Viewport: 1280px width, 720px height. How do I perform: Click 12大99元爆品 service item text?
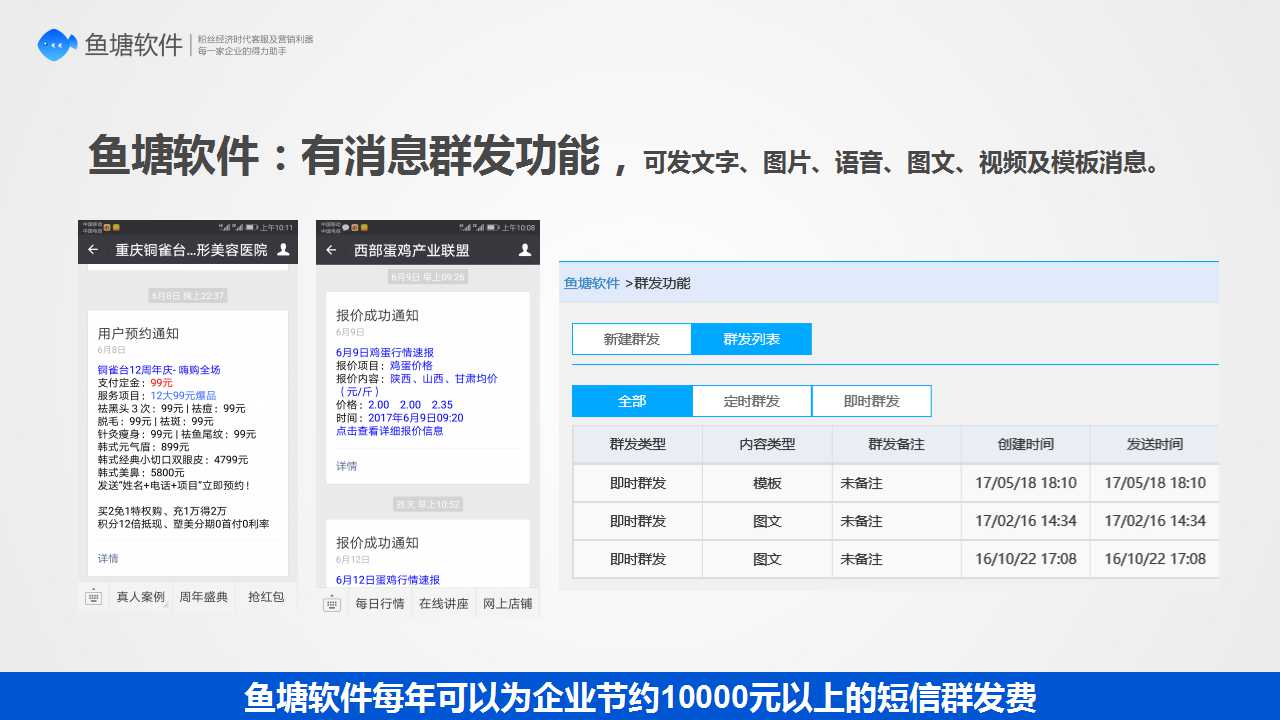[x=183, y=396]
